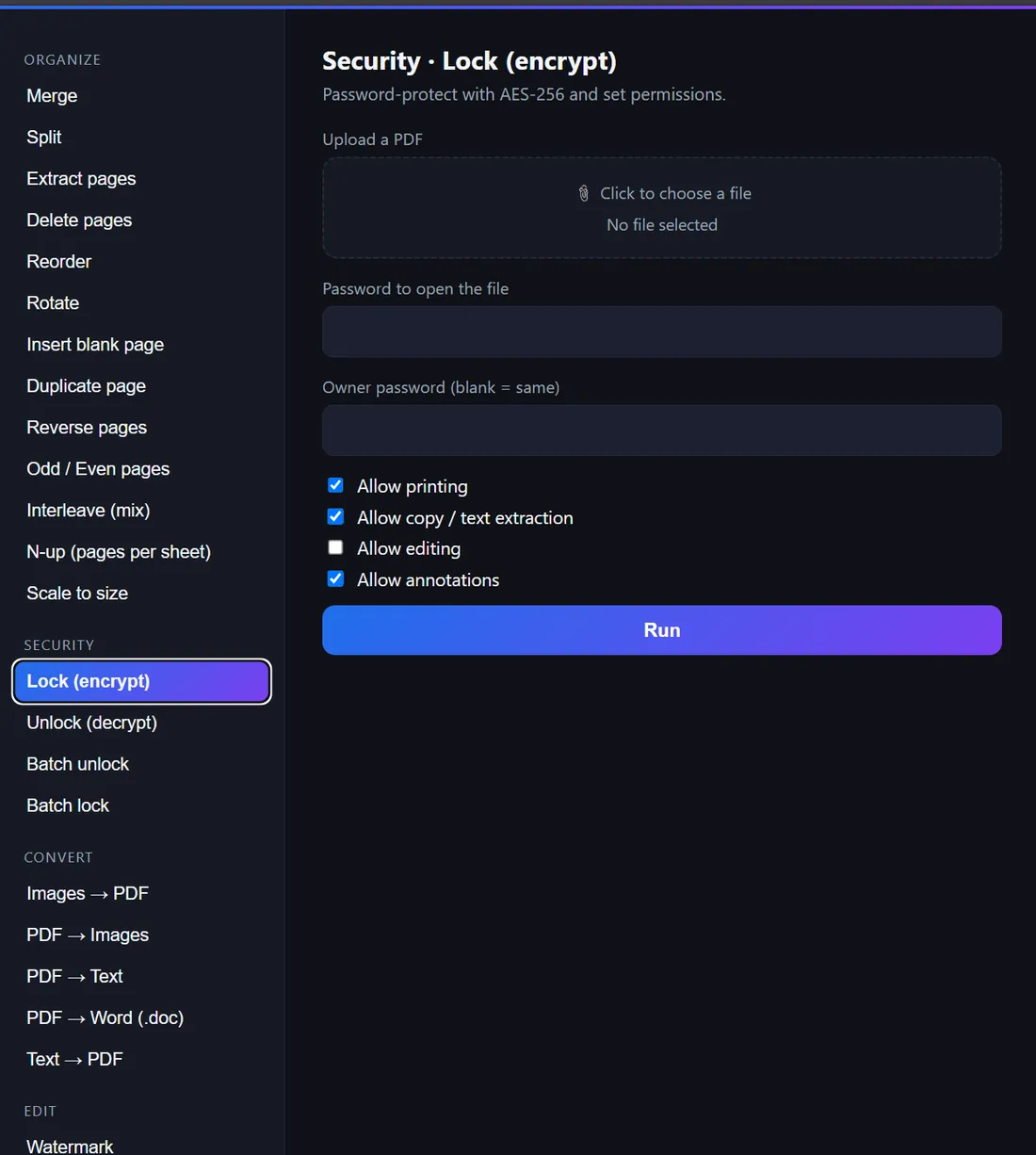Disable the Allow annotations checkbox

tap(335, 578)
